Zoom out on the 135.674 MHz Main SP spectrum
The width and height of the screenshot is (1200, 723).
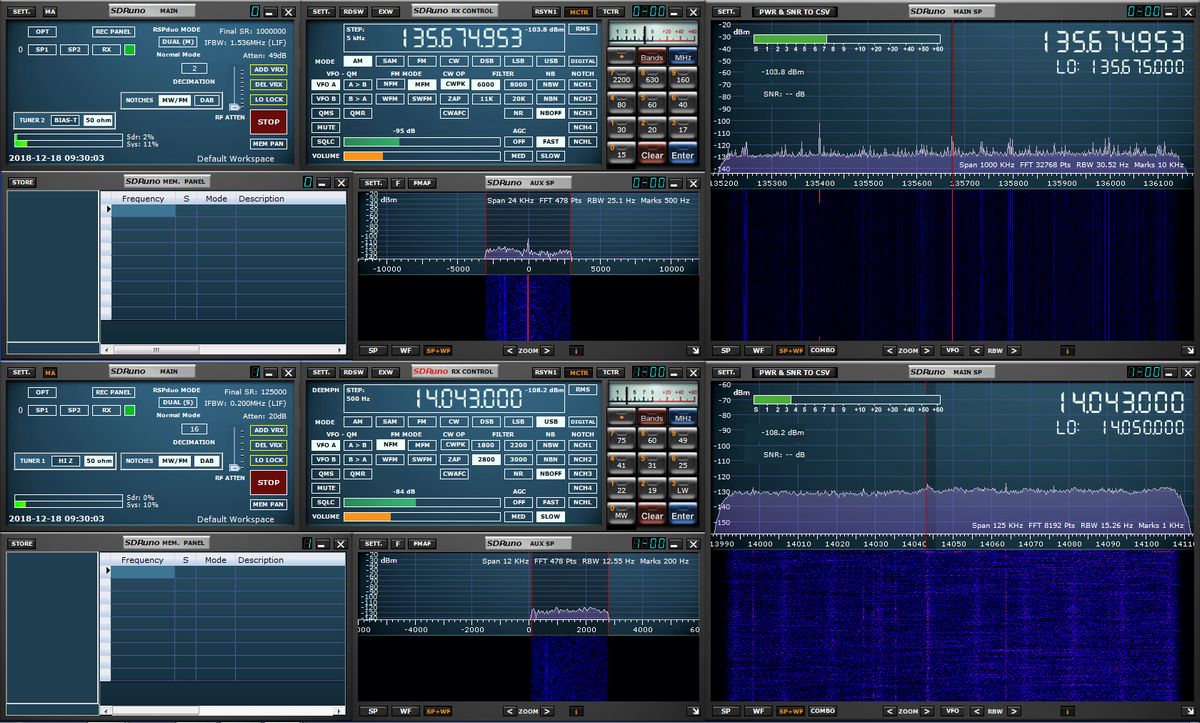(889, 351)
